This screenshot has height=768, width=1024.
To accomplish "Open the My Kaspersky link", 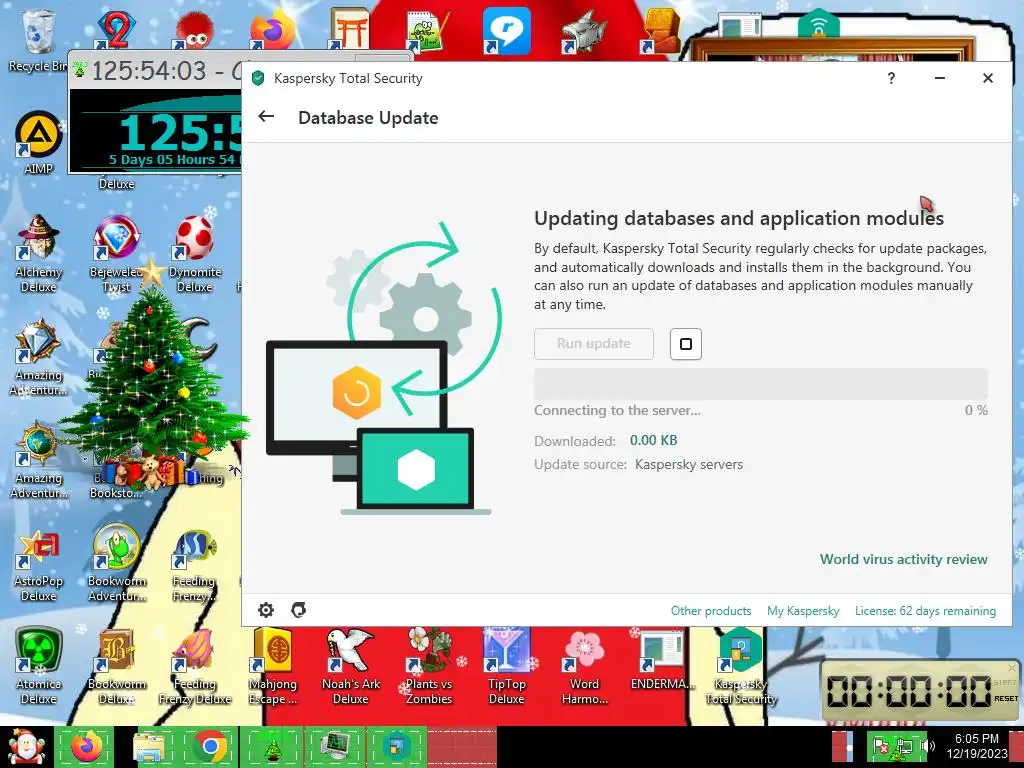I will coord(803,611).
